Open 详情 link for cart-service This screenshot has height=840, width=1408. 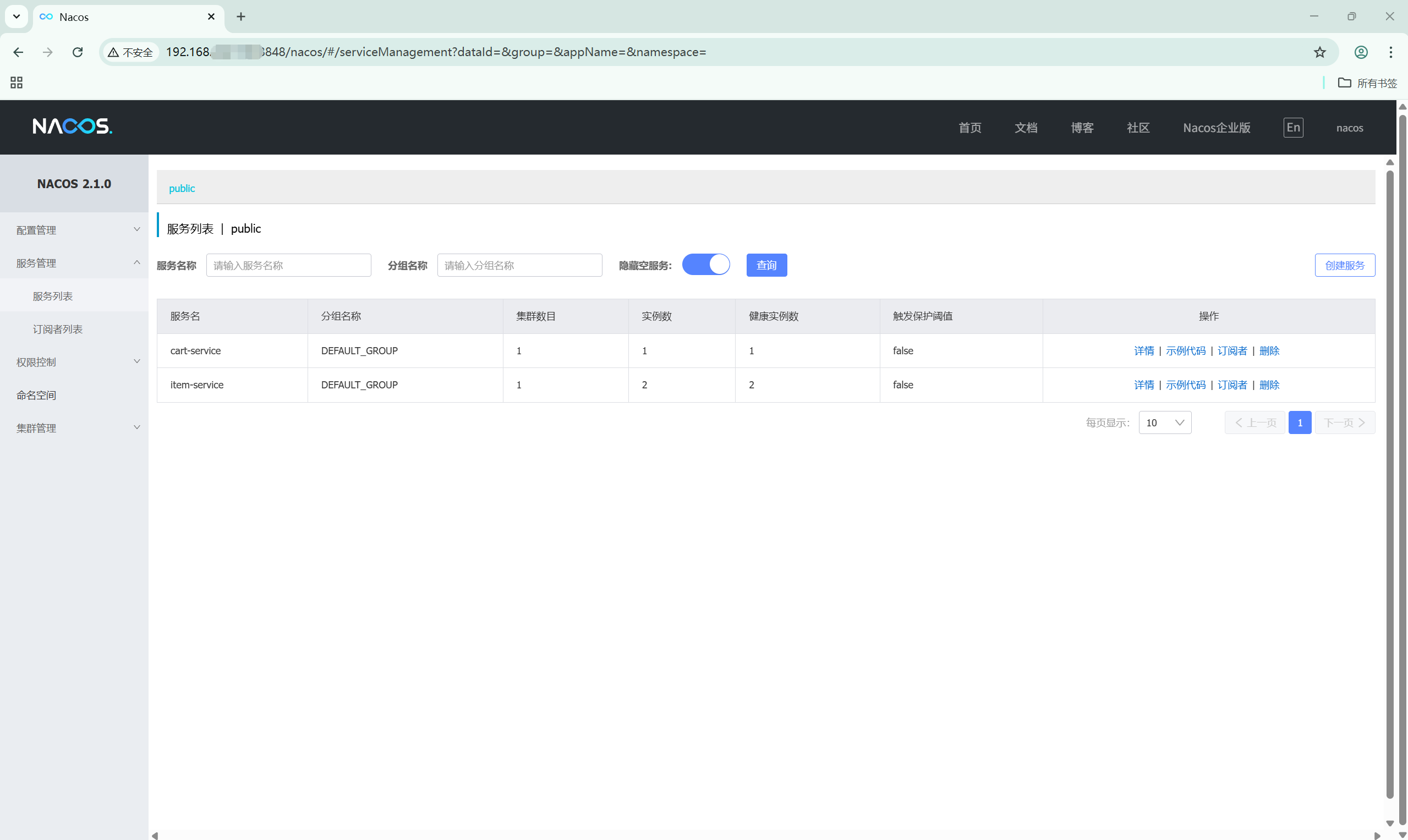click(1143, 351)
